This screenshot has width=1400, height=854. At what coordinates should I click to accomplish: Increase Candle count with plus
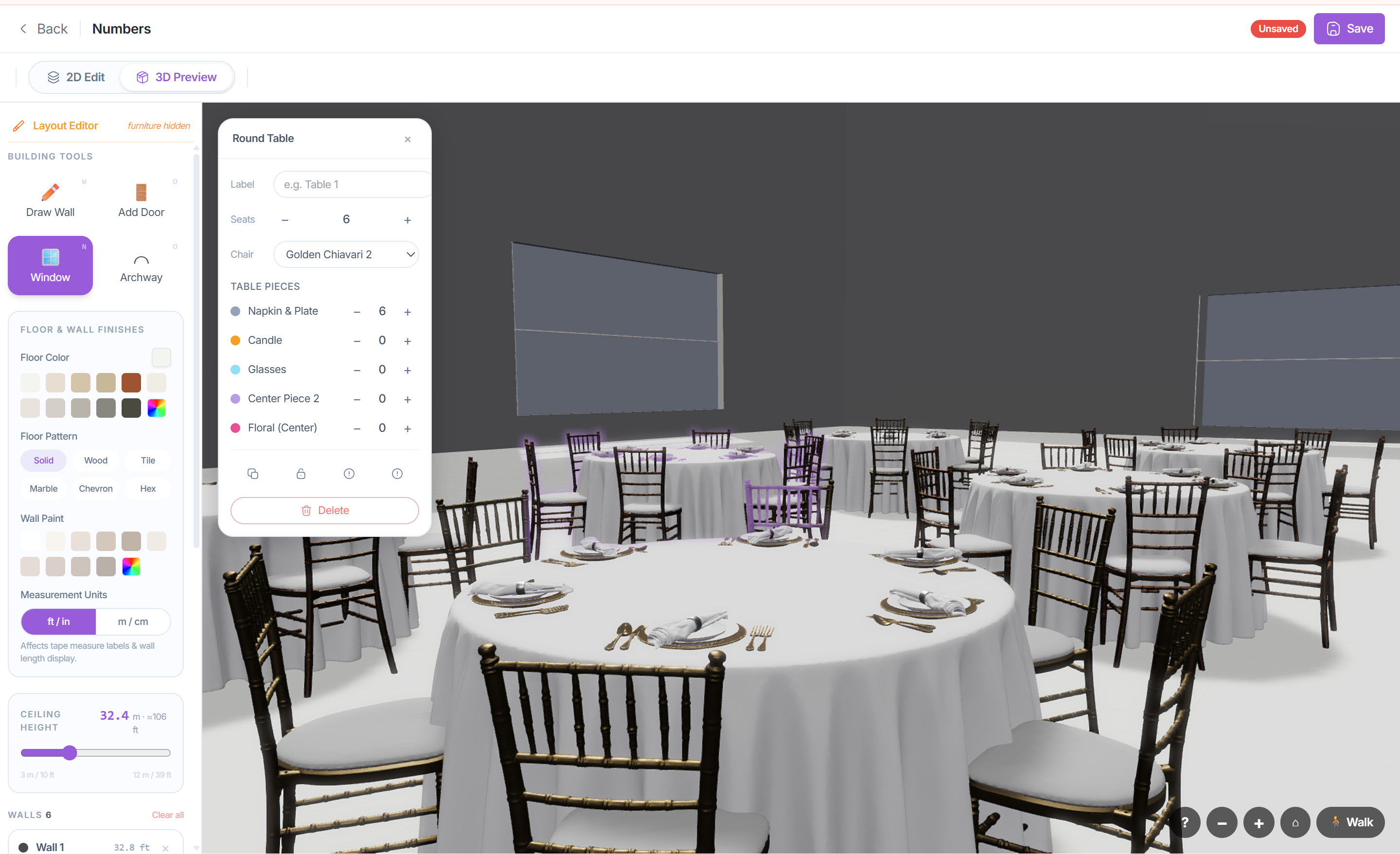click(408, 341)
